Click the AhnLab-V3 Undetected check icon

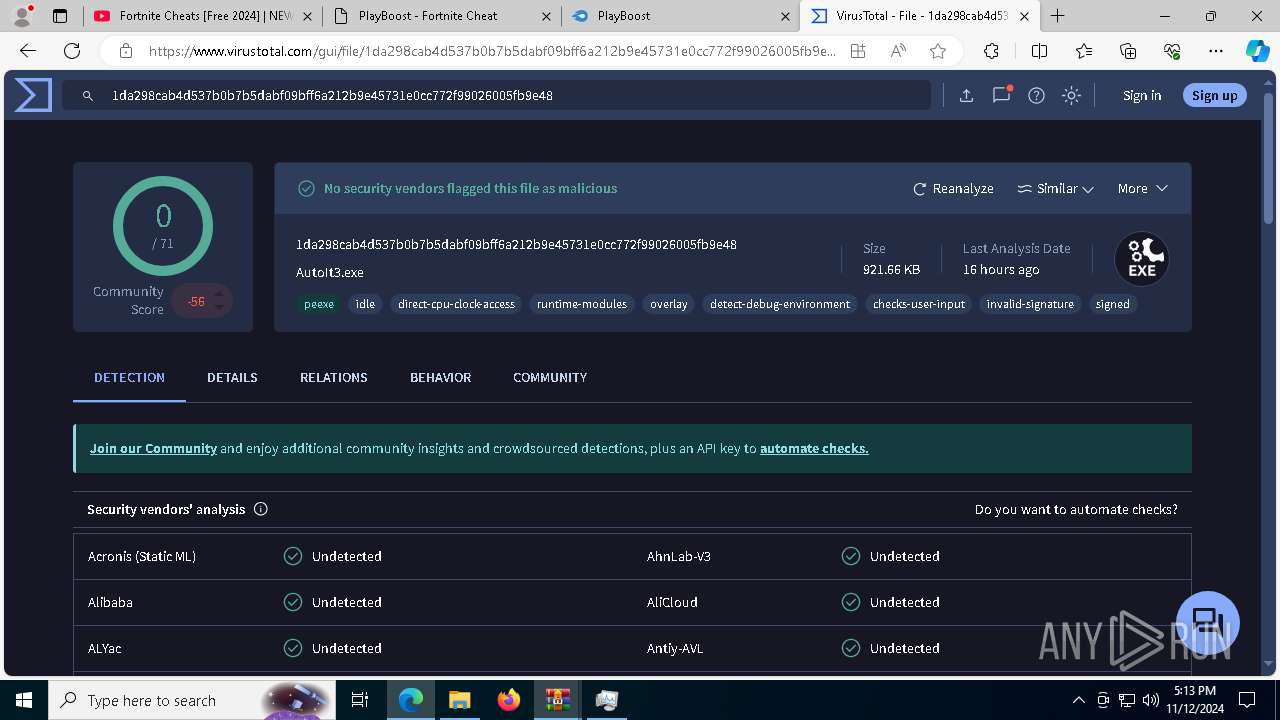851,556
